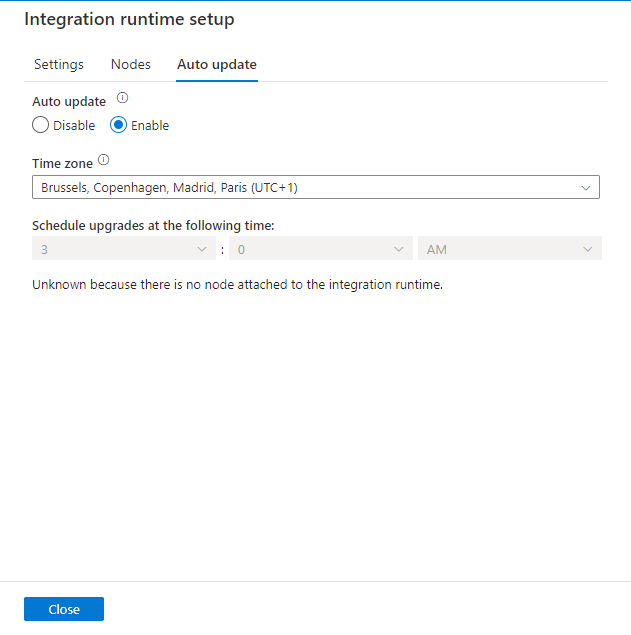Click the Enable label text
Viewport: 631px width, 635px height.
coord(150,126)
